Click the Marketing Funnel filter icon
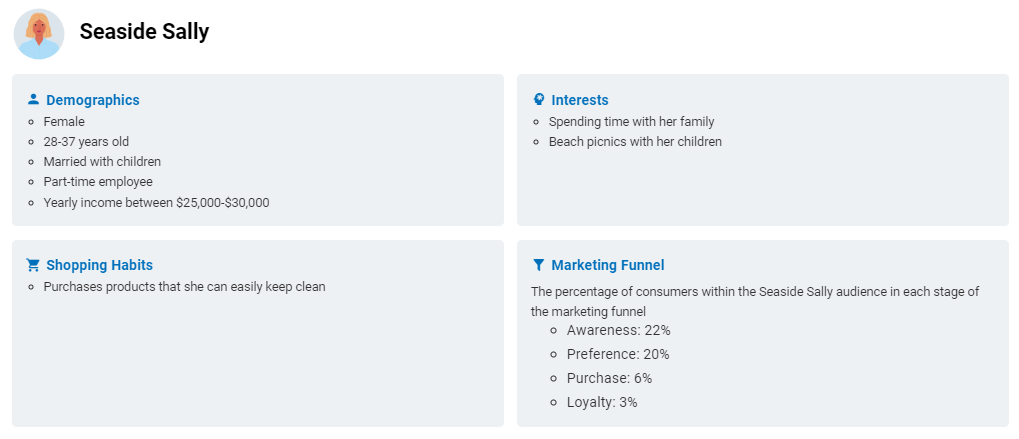The width and height of the screenshot is (1019, 439). tap(538, 265)
